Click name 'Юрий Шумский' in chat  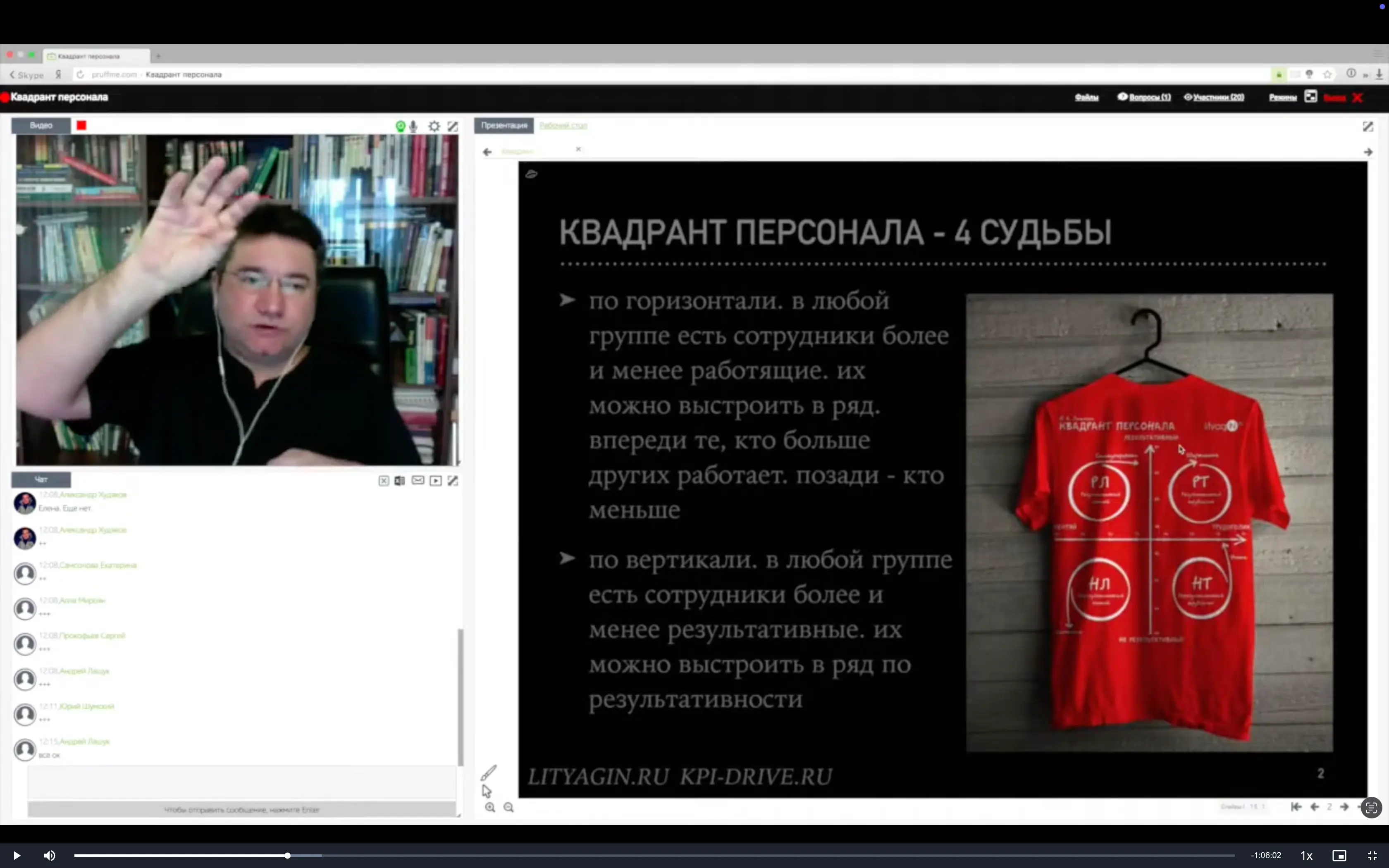click(87, 706)
